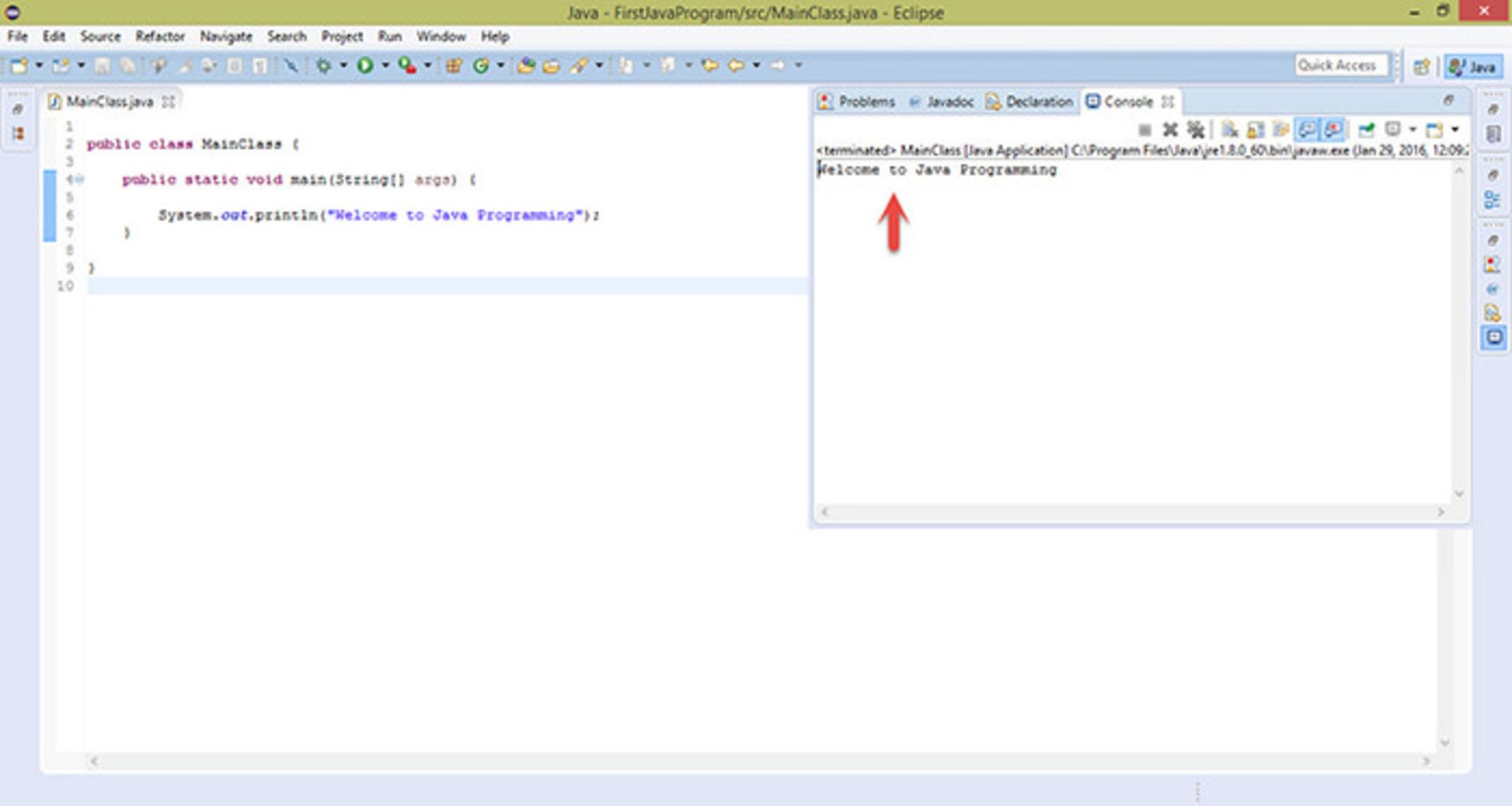
Task: Click the Skip All Breakpoints toolbar icon
Action: (291, 65)
